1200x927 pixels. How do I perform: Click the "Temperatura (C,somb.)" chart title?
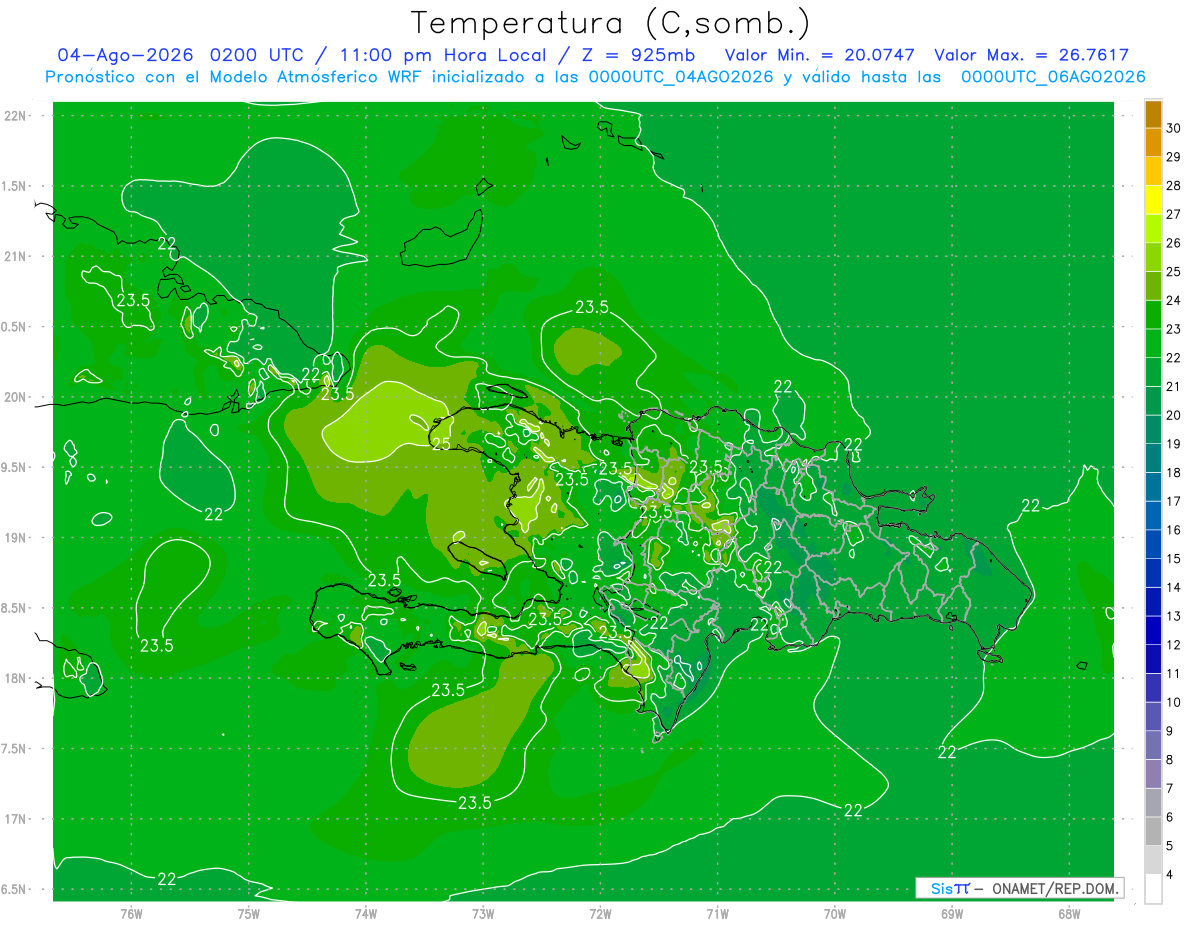coord(611,22)
